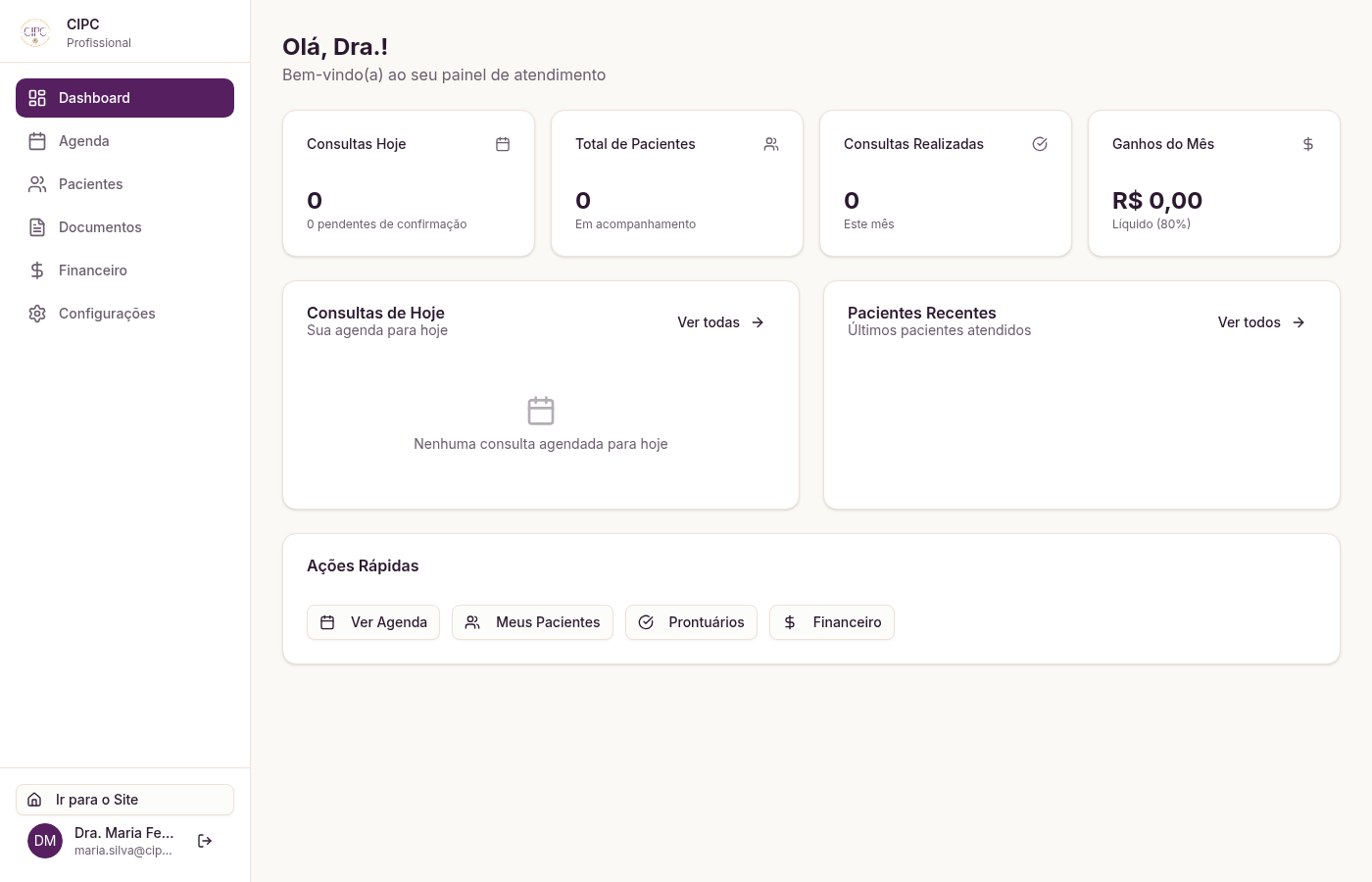Screen dimensions: 1372x882
Task: Click the DM user avatar
Action: [45, 841]
